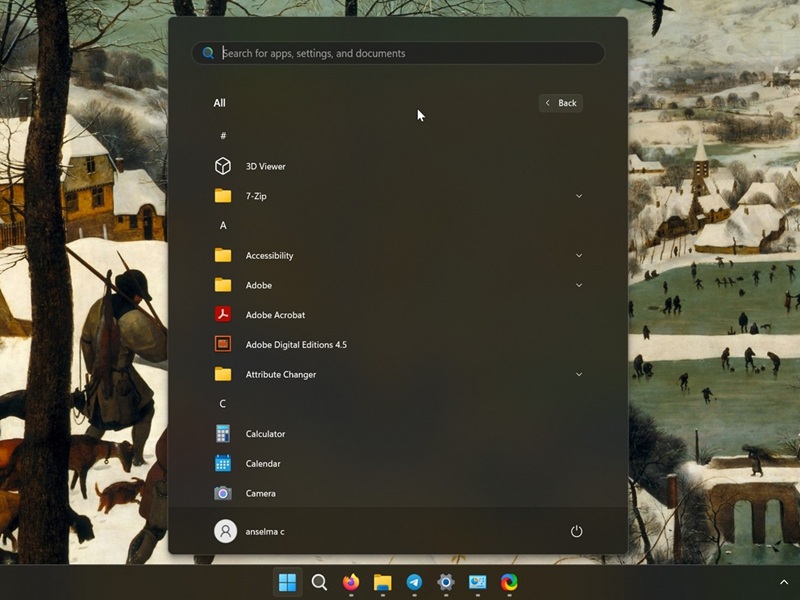Open the Calendar app icon
800x600 pixels.
pos(223,463)
